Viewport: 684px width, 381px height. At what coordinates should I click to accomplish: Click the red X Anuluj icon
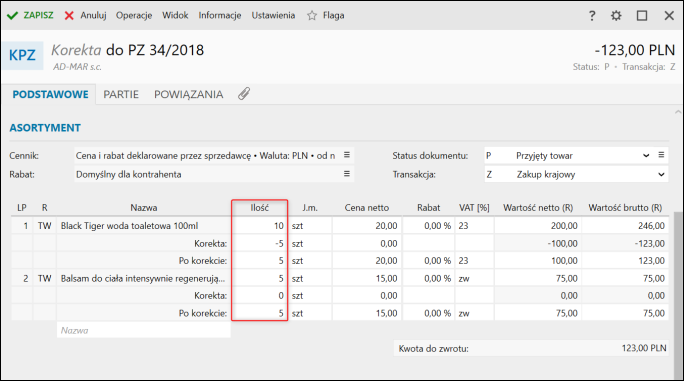pyautogui.click(x=69, y=16)
